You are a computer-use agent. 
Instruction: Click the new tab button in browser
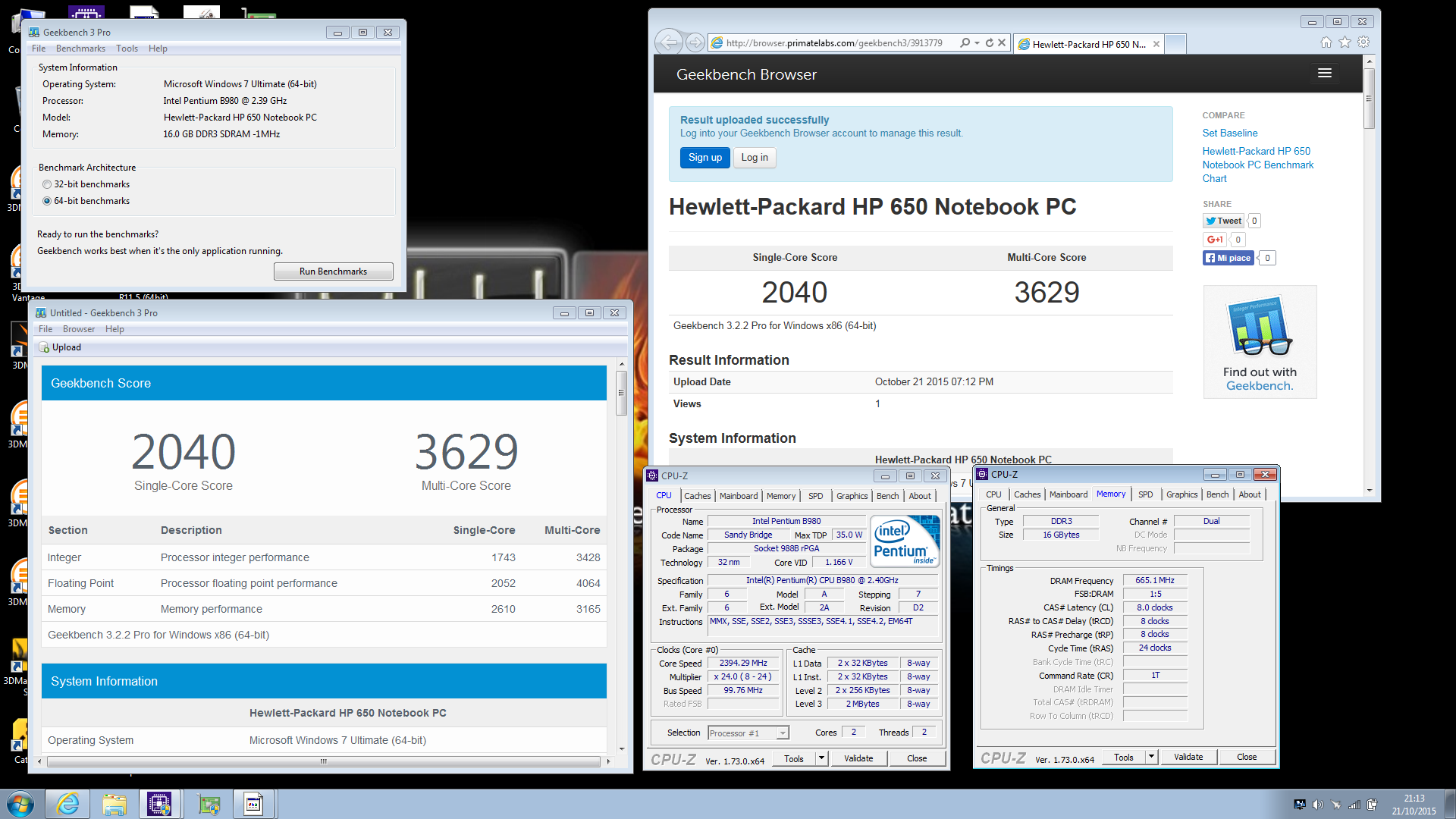(1175, 44)
